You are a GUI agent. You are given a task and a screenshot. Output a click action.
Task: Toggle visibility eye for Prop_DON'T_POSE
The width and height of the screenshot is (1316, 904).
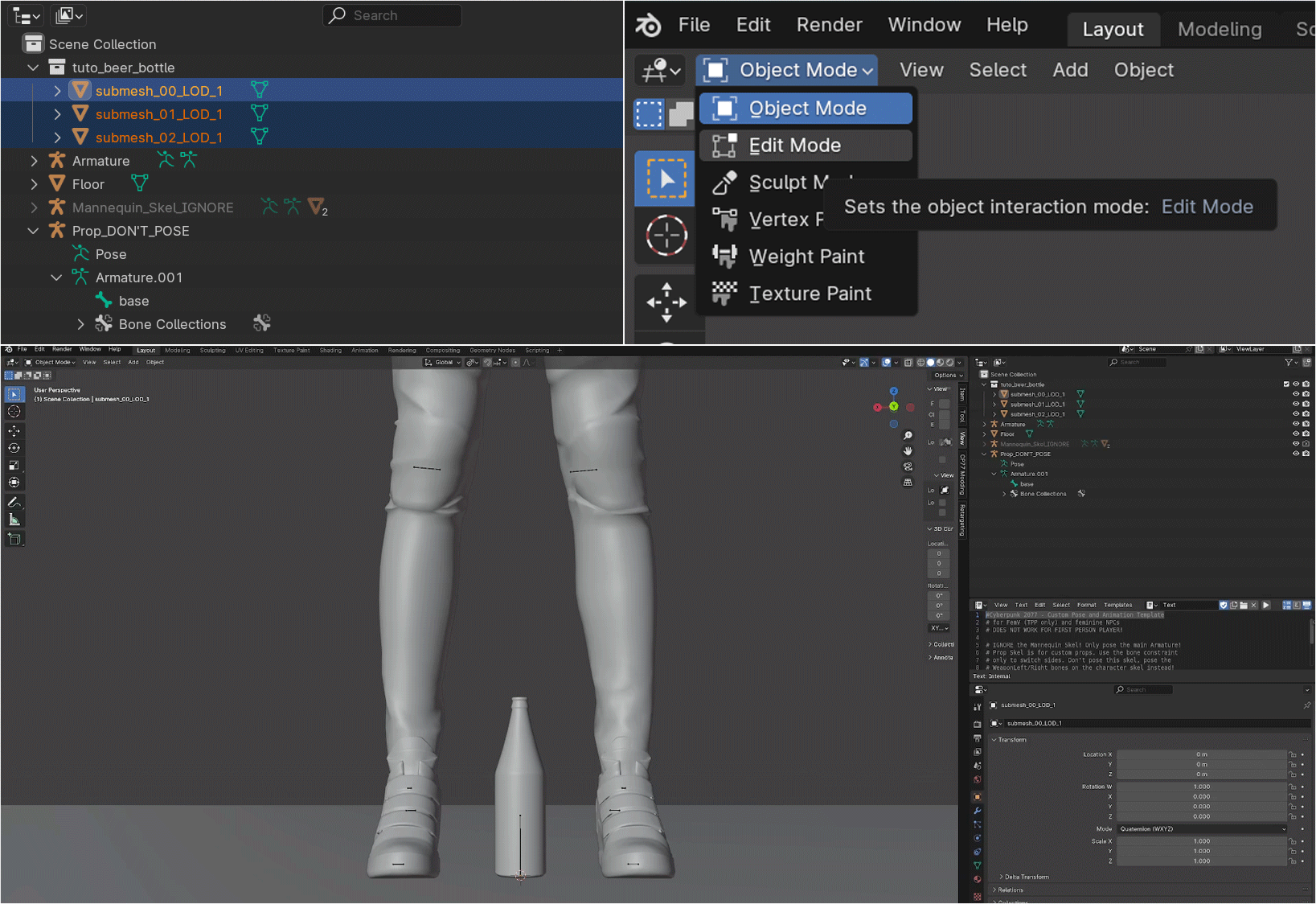tap(1295, 454)
